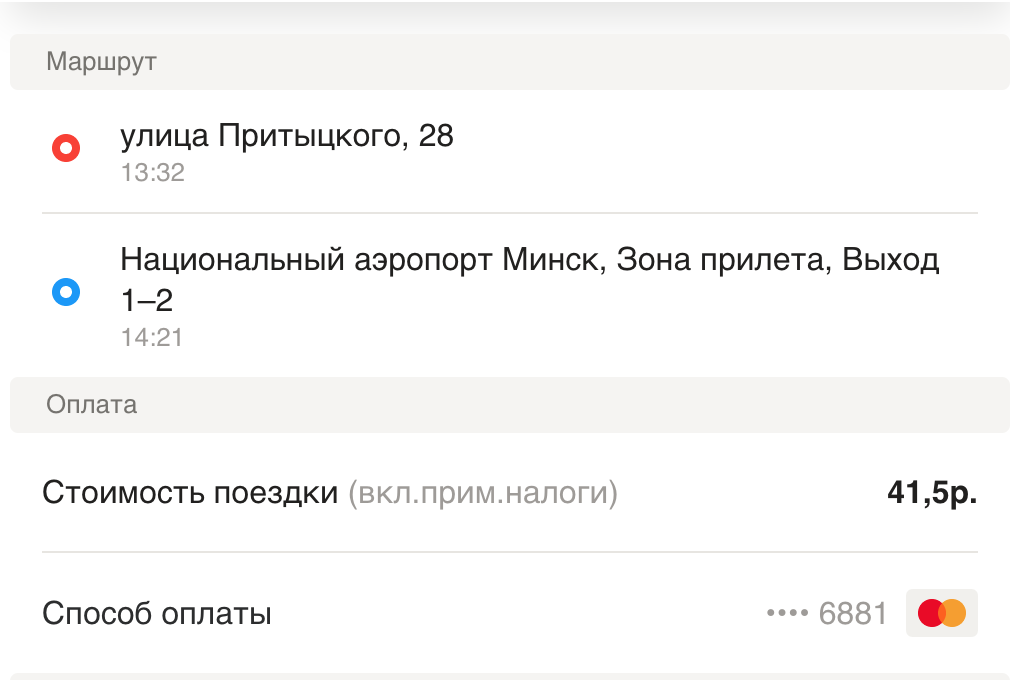
Task: Click the Способ оплаты label
Action: coord(156,613)
